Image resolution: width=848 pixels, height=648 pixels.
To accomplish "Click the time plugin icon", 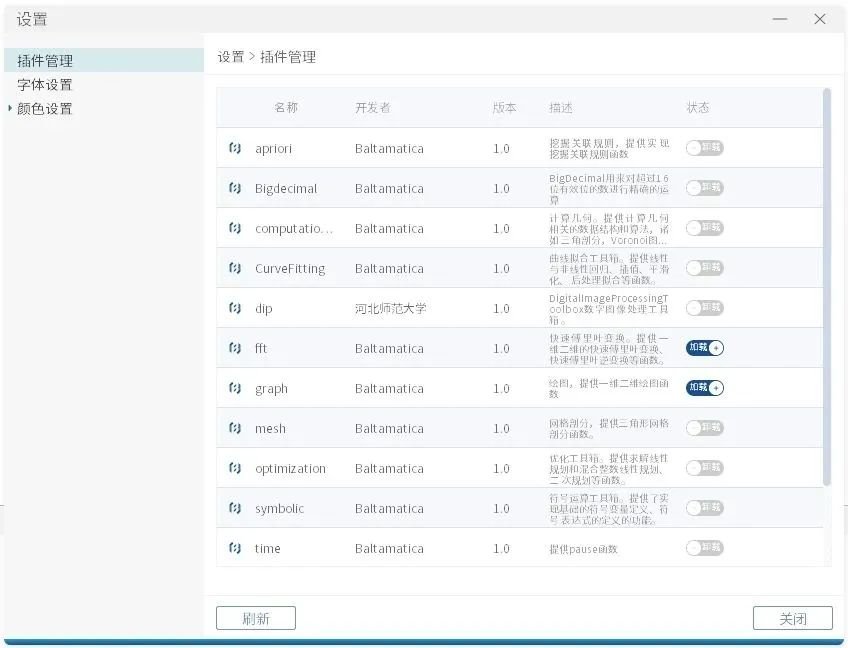I will (x=235, y=548).
